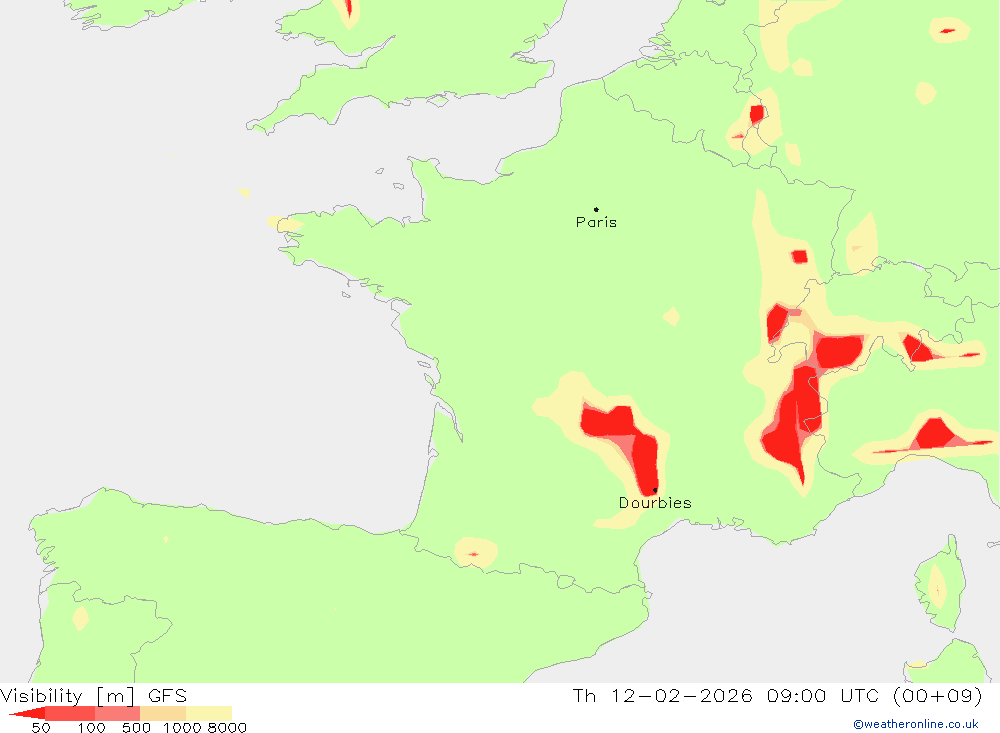This screenshot has height=733, width=1000.
Task: Click the legend value '100'
Action: [x=91, y=728]
